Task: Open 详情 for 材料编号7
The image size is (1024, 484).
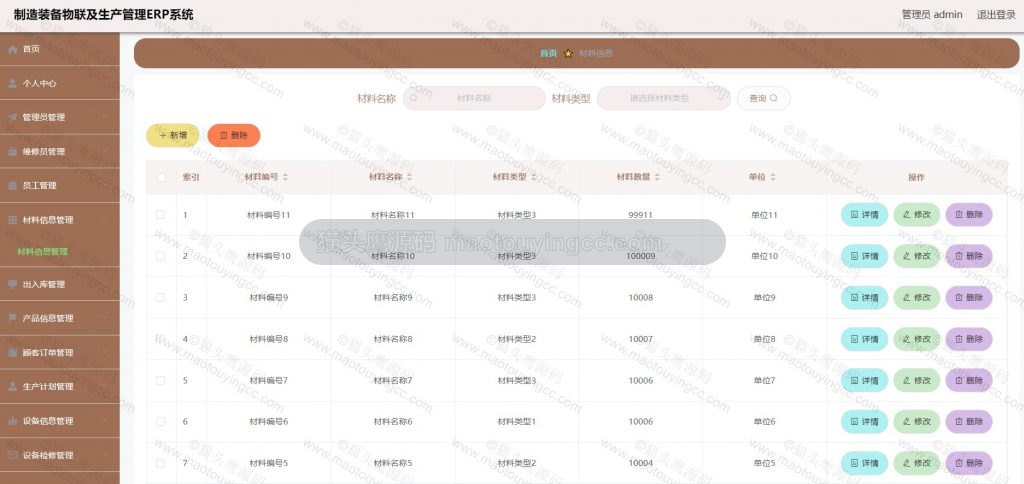Action: 864,380
